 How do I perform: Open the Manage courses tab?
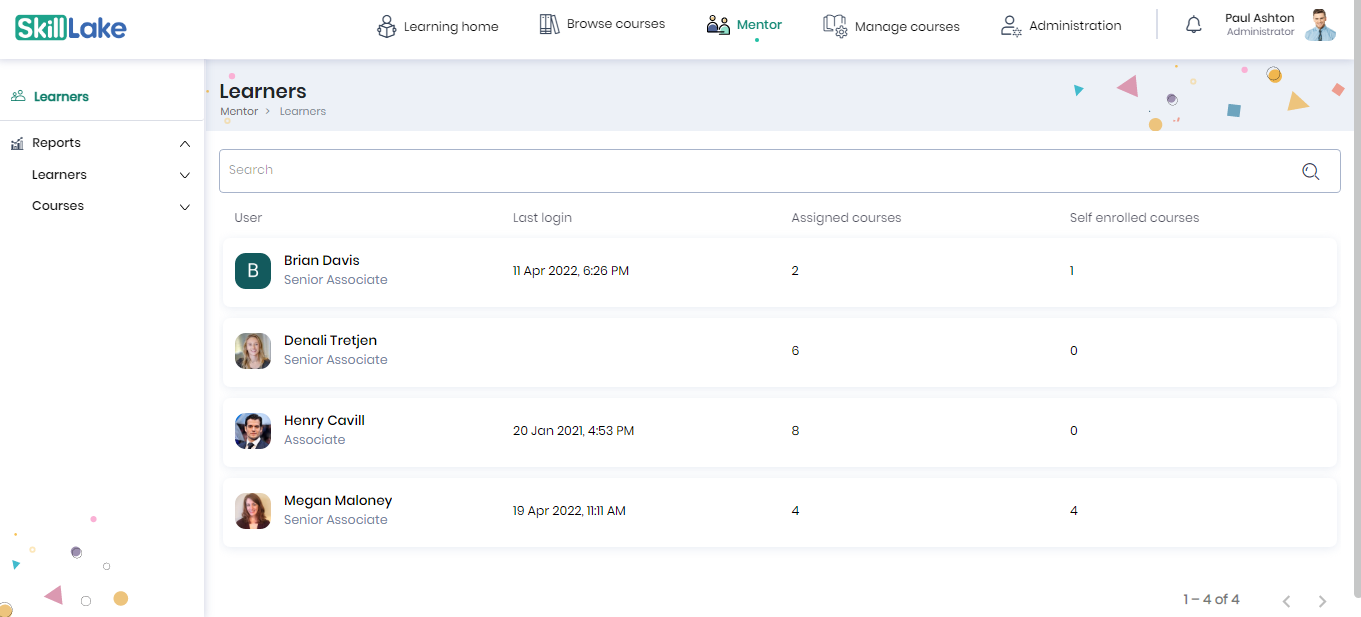point(891,26)
